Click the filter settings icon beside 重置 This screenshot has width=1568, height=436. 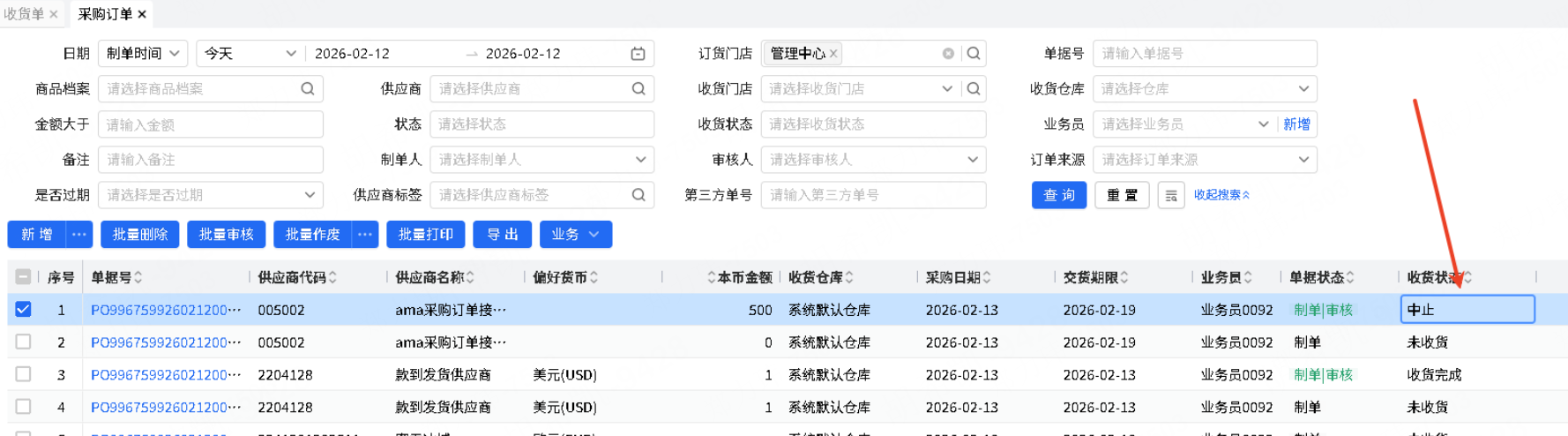pyautogui.click(x=1171, y=195)
